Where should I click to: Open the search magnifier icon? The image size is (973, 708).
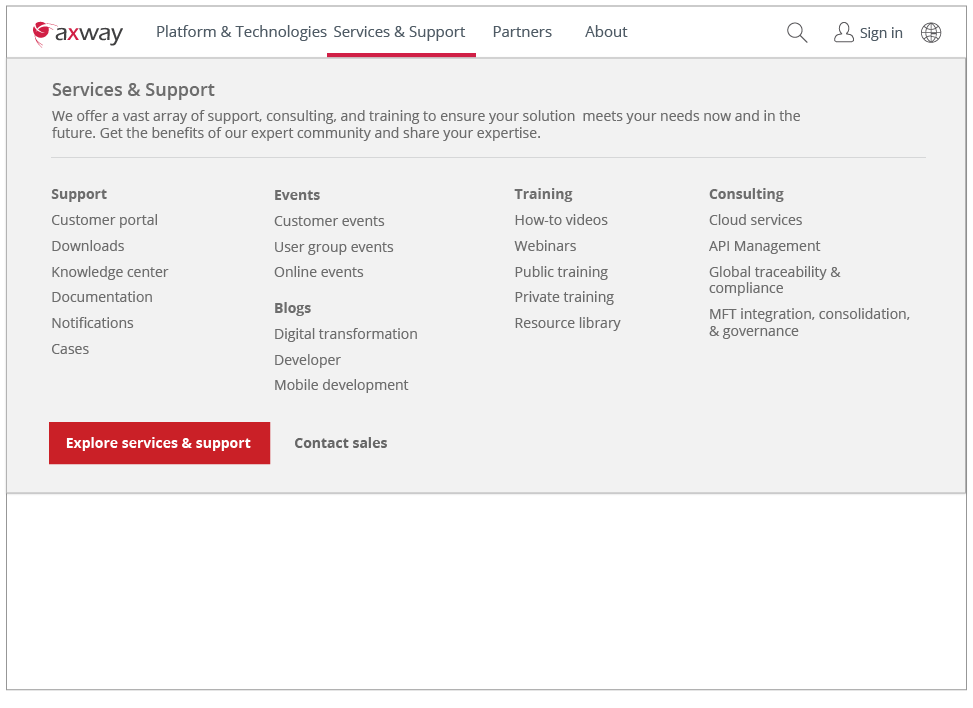[x=797, y=33]
